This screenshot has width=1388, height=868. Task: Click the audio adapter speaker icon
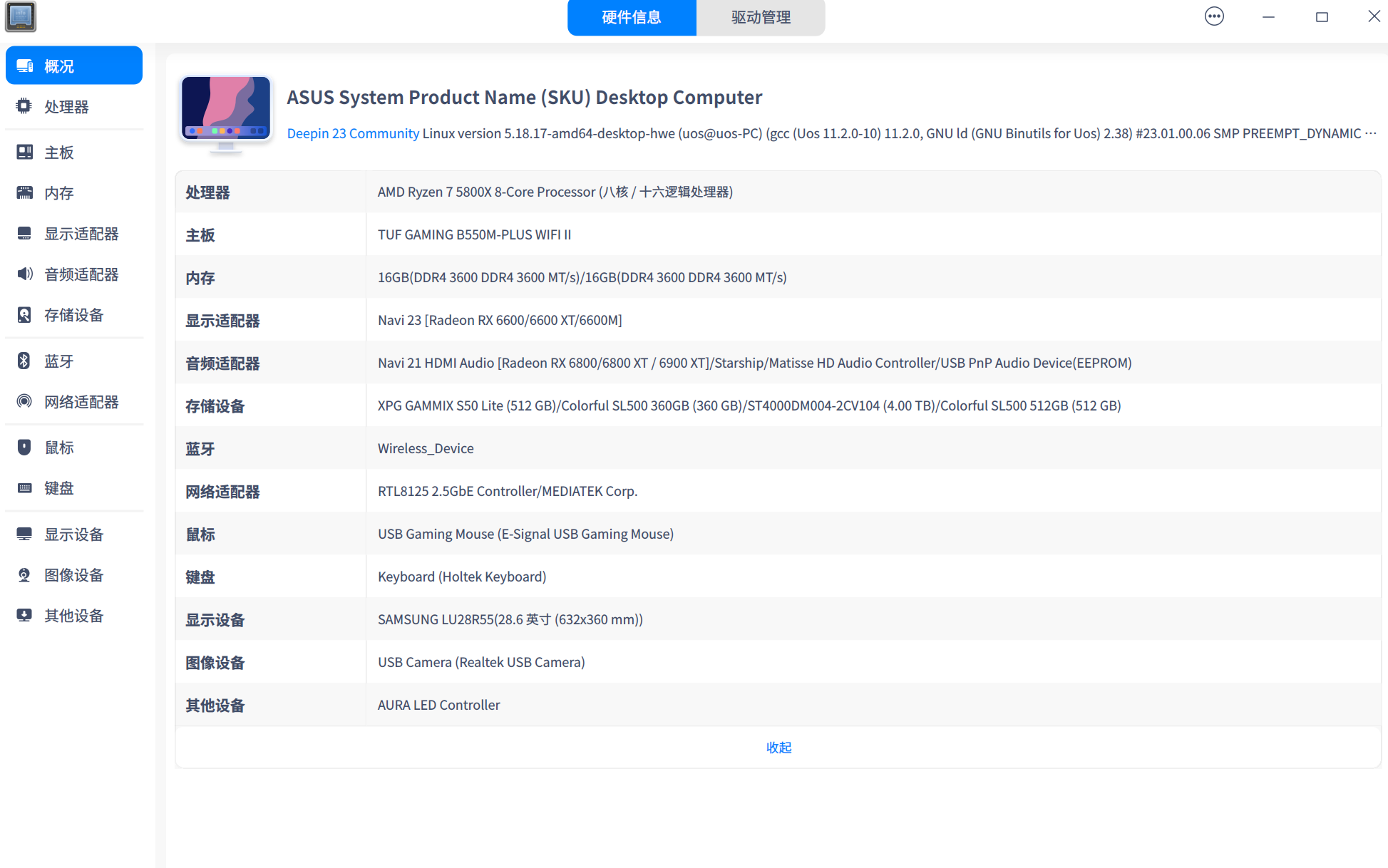click(24, 274)
